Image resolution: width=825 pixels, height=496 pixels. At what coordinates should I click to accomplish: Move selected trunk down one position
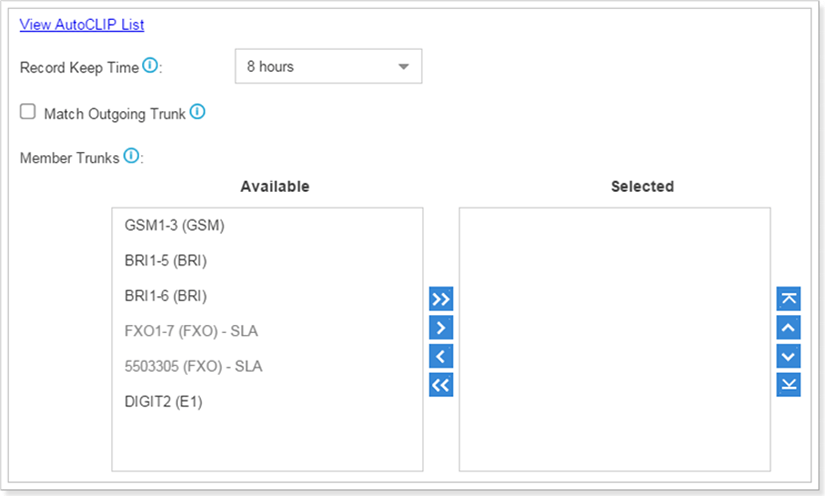pyautogui.click(x=788, y=356)
